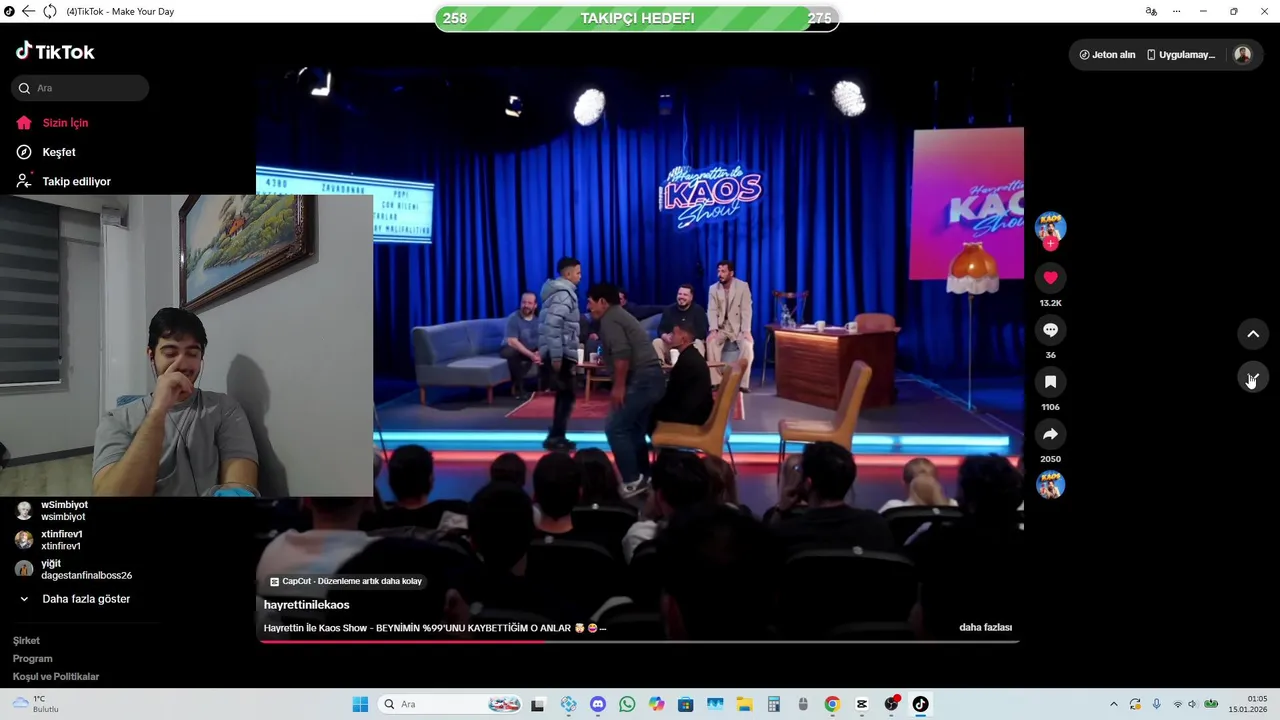Bookmark the video
Image resolution: width=1280 pixels, height=720 pixels.
[1050, 382]
